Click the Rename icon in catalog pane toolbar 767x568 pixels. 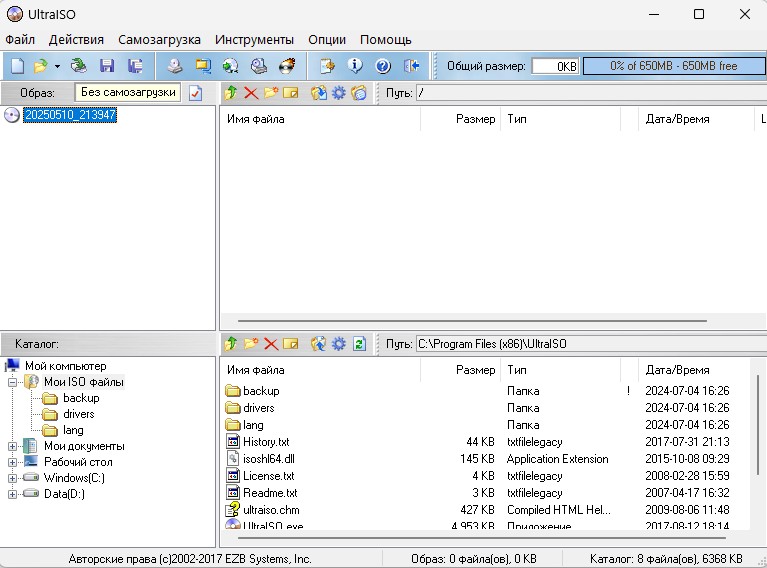tap(291, 344)
